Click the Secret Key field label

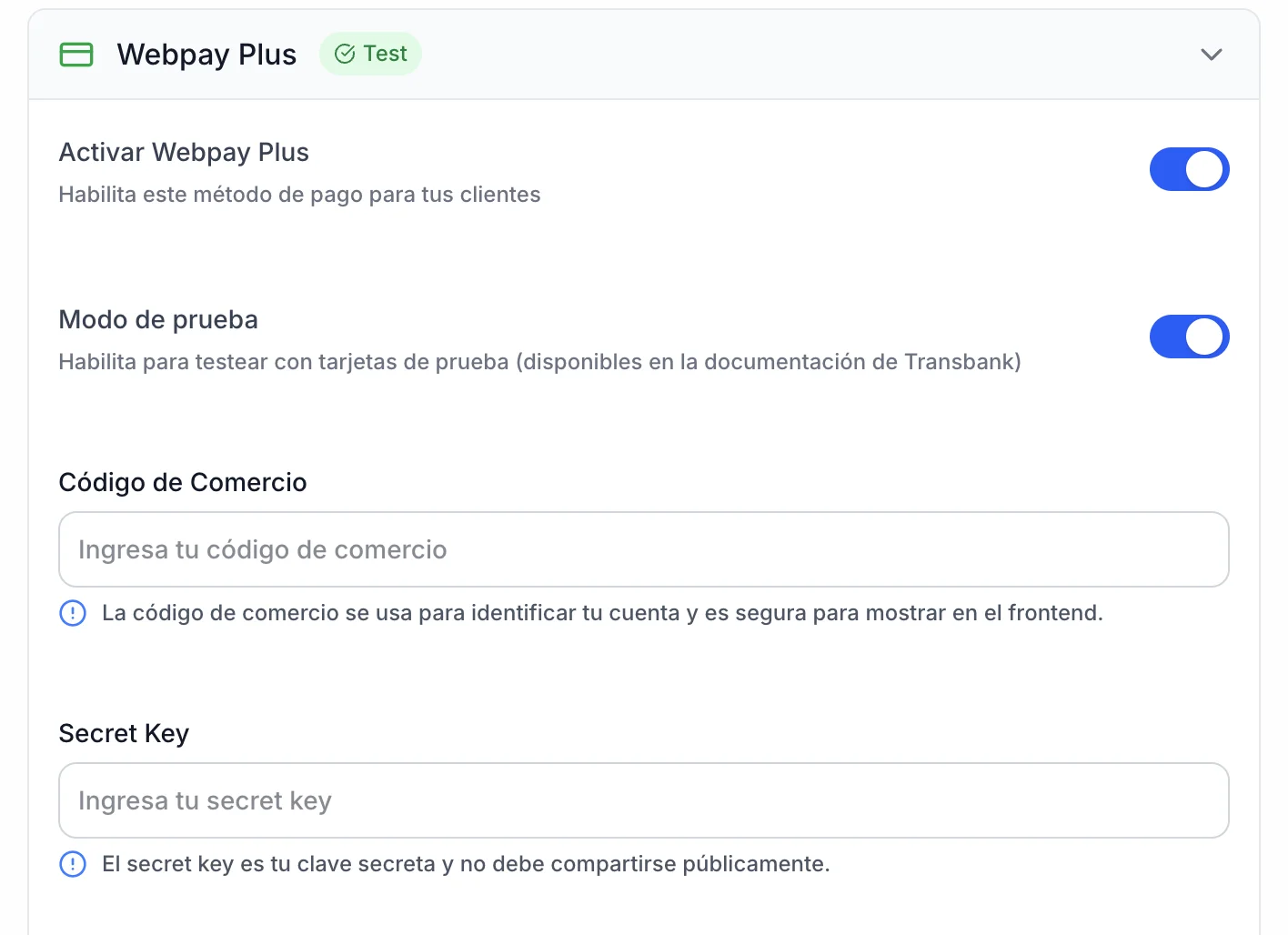click(x=124, y=733)
